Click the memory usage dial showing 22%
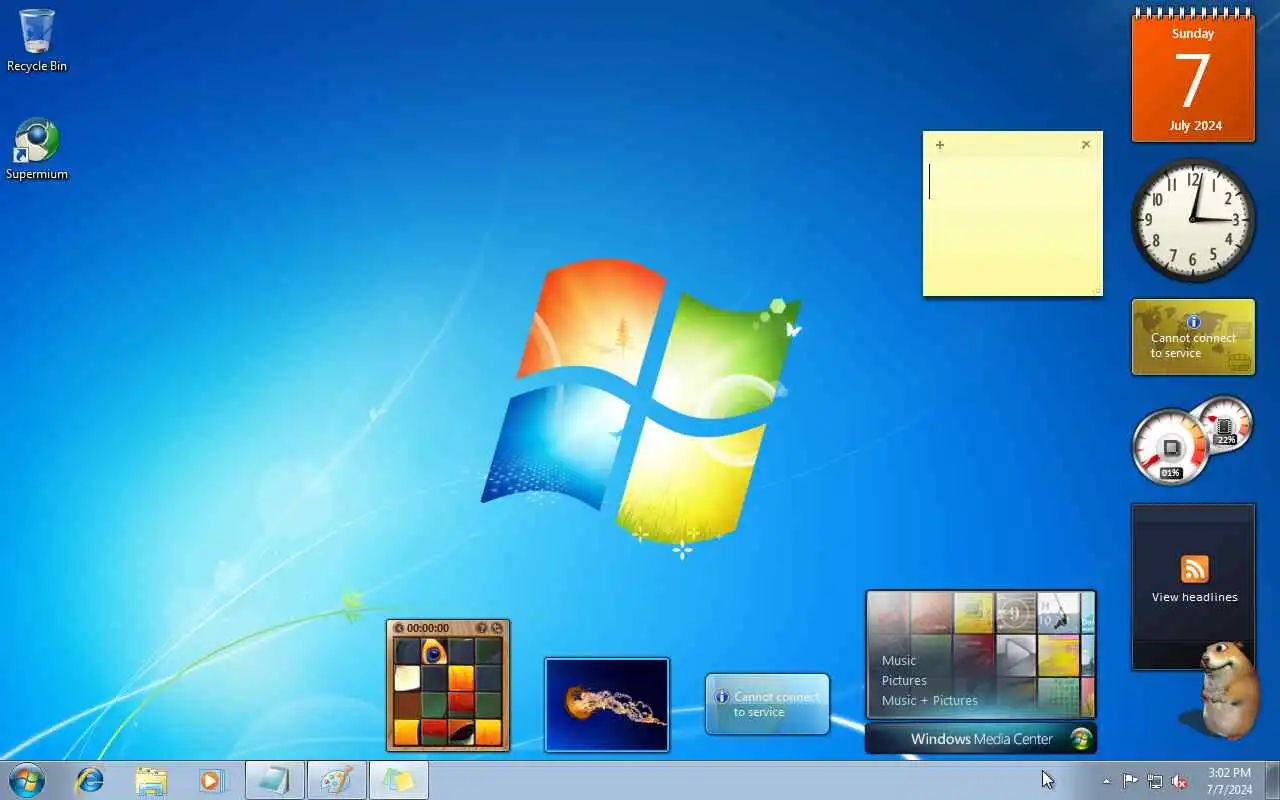 pyautogui.click(x=1224, y=424)
